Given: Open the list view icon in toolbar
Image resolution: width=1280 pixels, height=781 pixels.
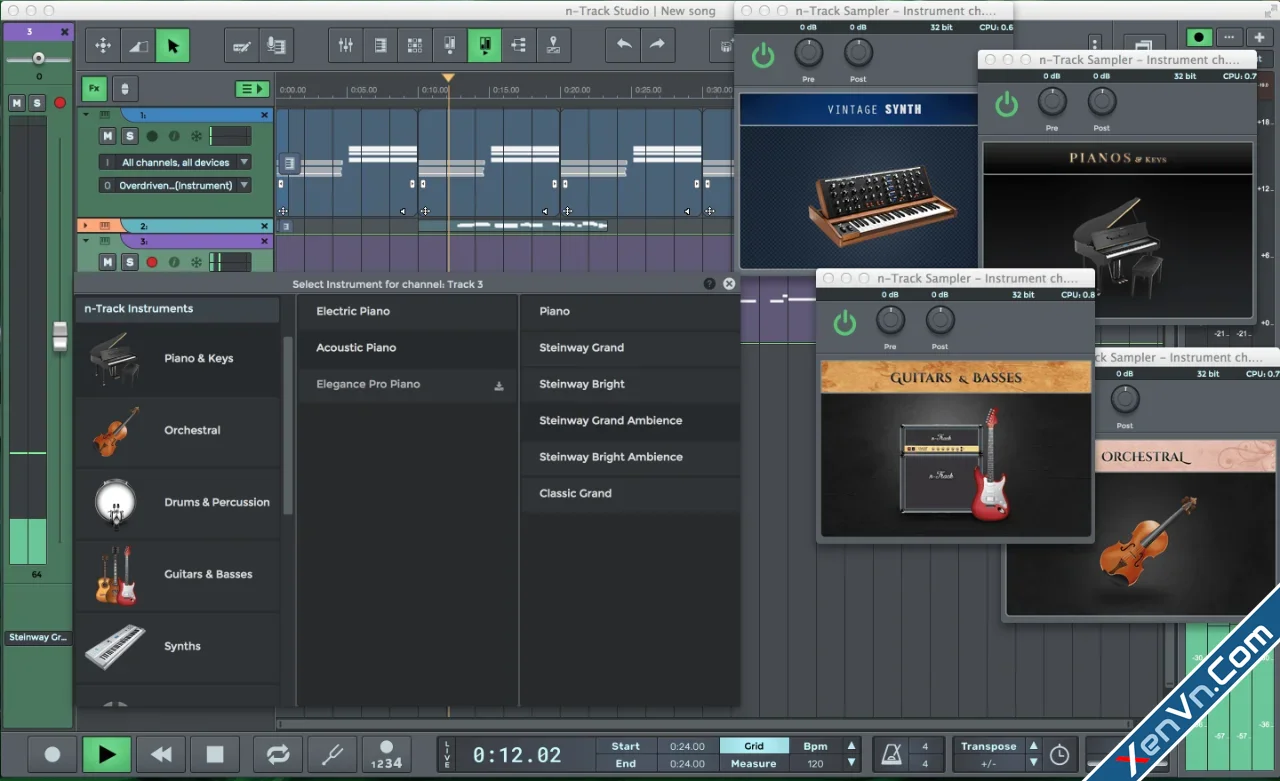Looking at the screenshot, I should [x=381, y=45].
